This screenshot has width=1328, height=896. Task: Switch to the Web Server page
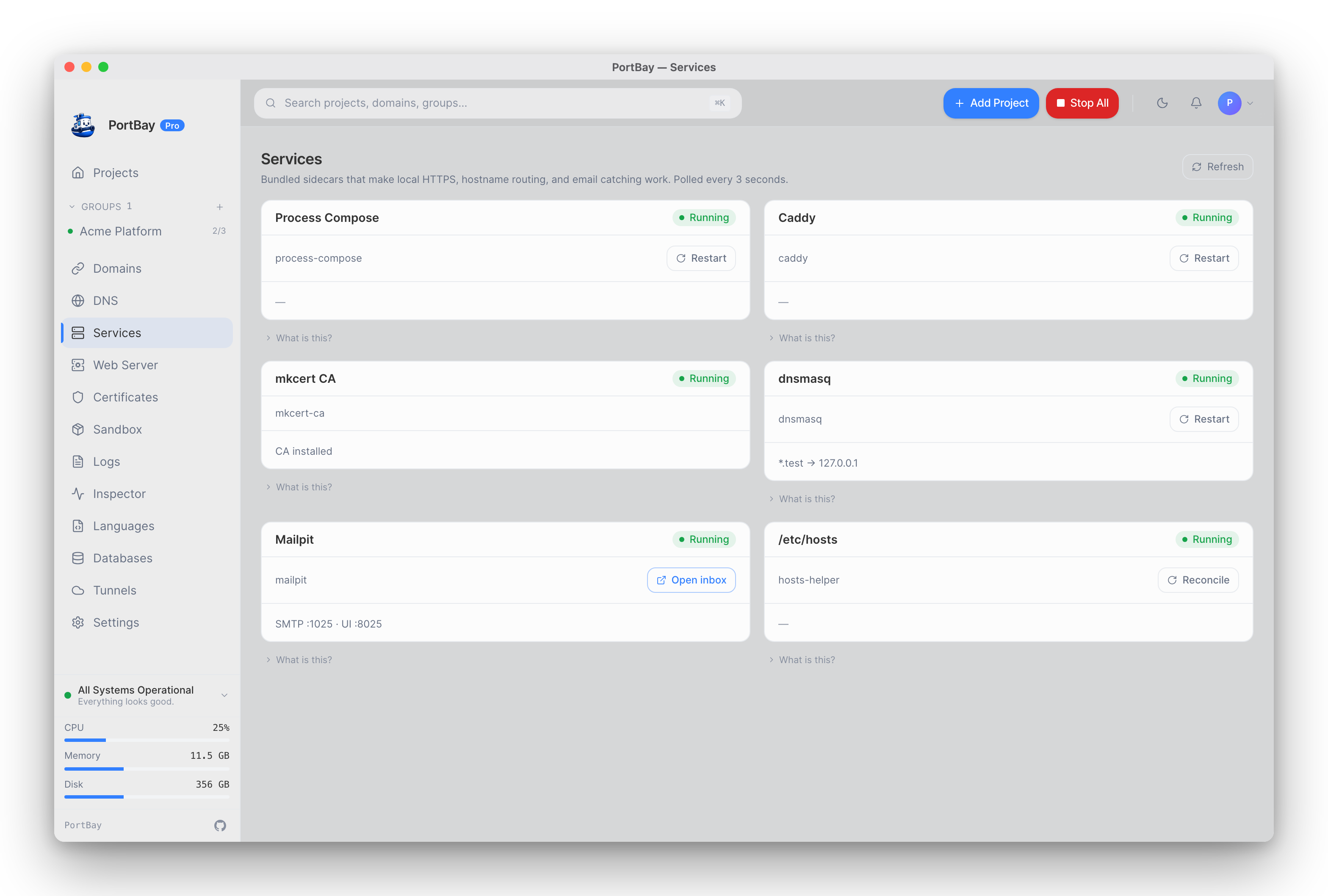[147, 365]
